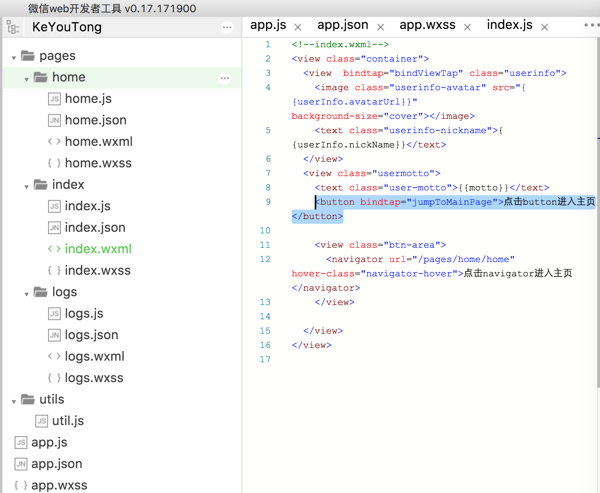Open home.json in the file tree
600x493 pixels.
coord(96,120)
